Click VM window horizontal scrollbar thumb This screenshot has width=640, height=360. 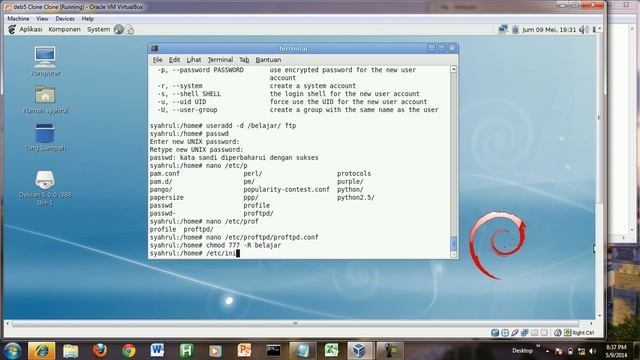[x=295, y=324]
